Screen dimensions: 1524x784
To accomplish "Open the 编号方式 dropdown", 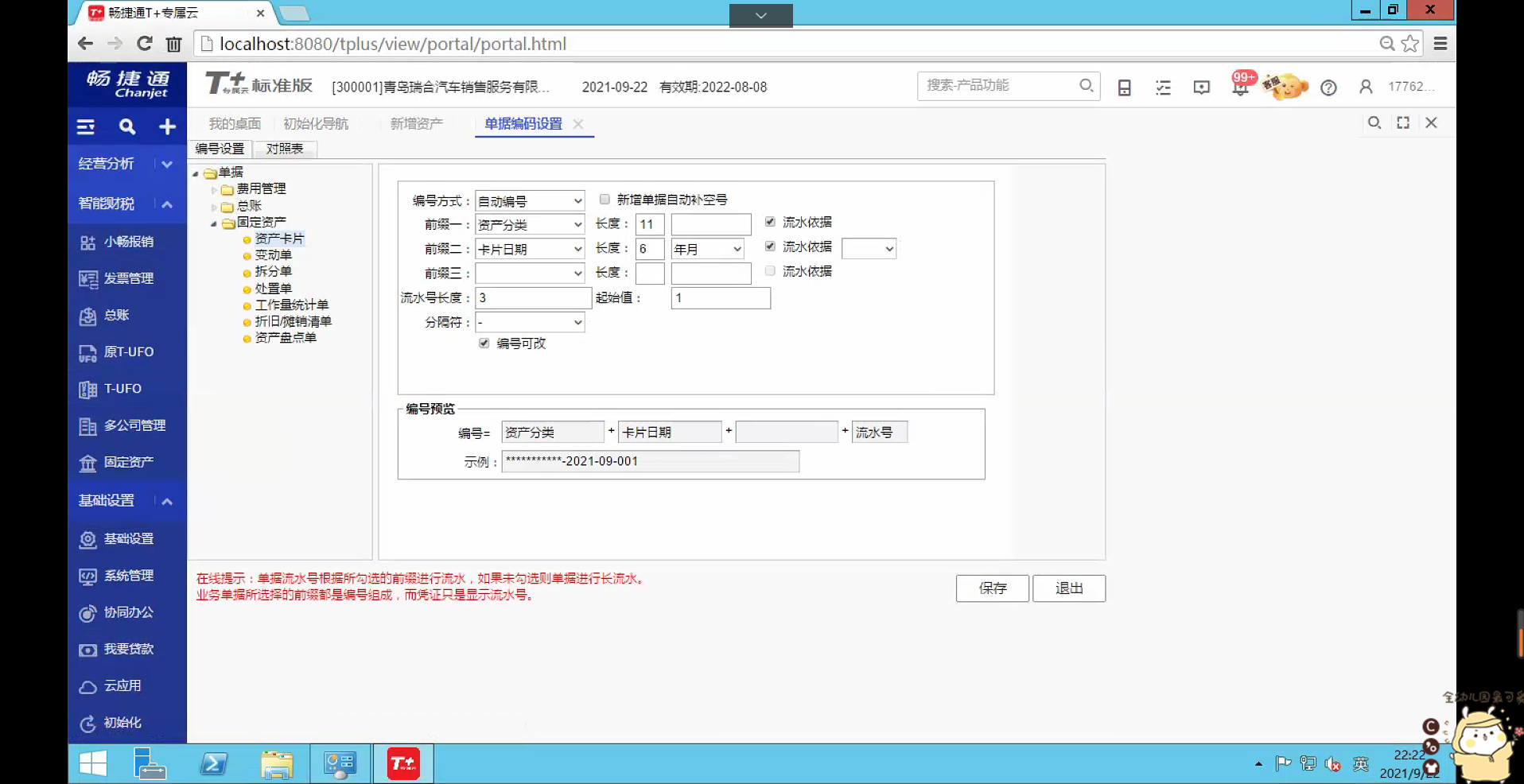I will click(530, 201).
